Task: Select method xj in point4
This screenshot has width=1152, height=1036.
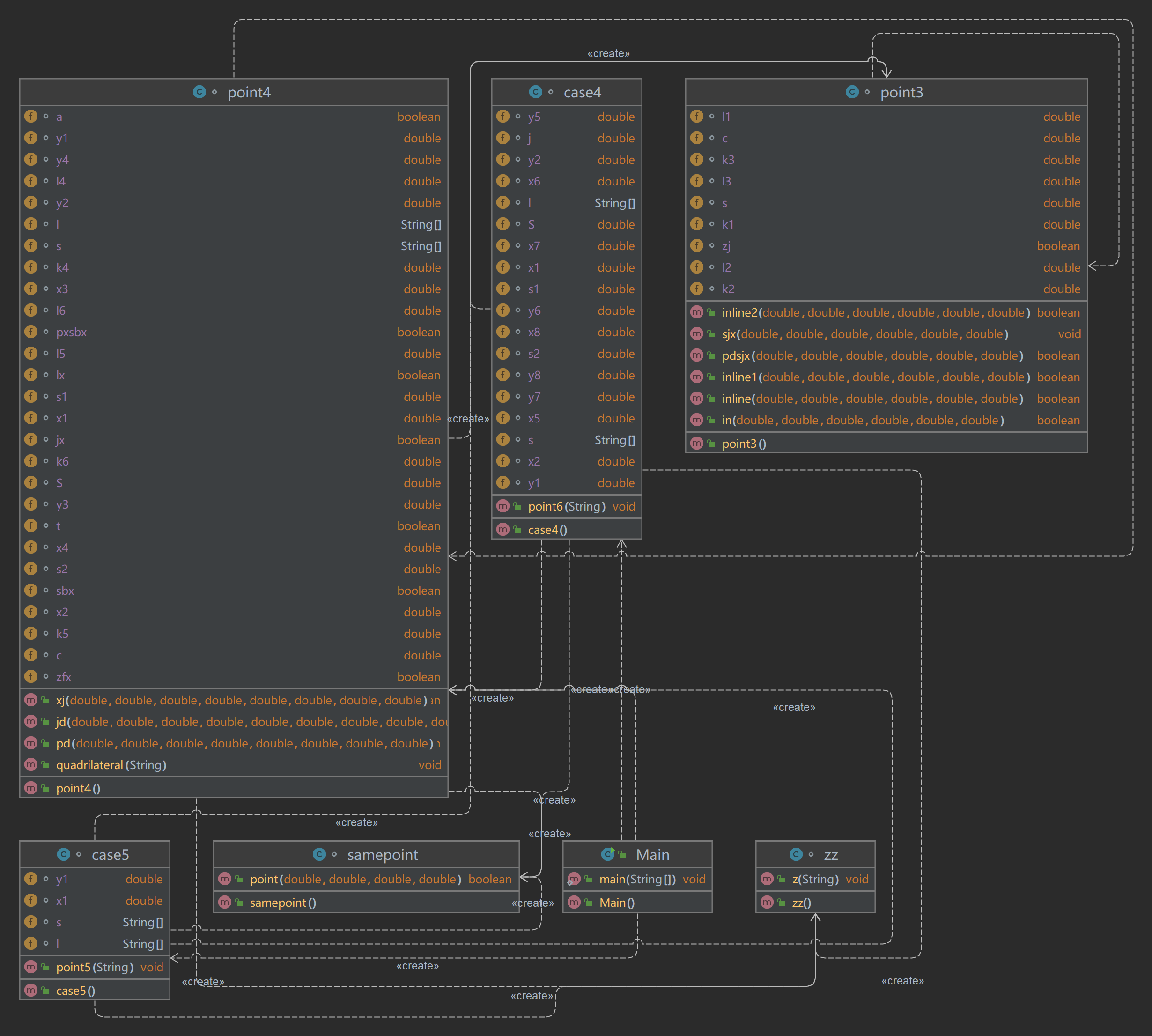Action: point(233,700)
